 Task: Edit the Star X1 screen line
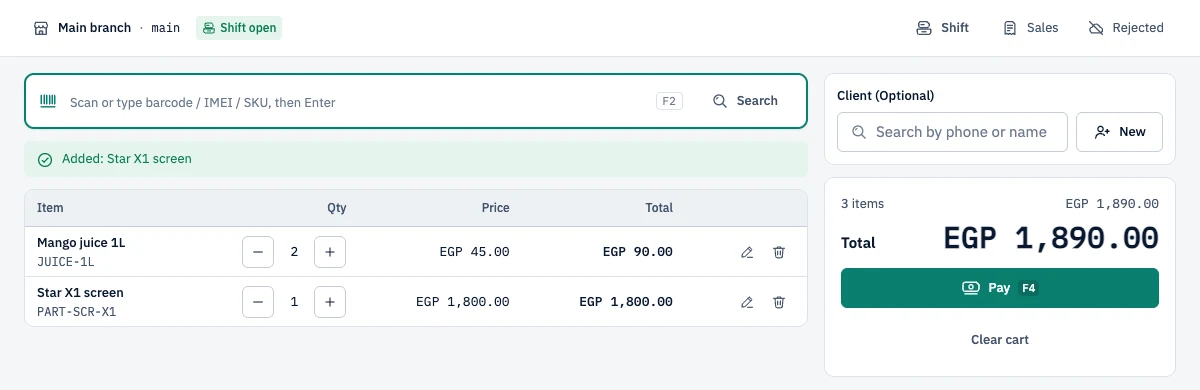click(x=747, y=301)
